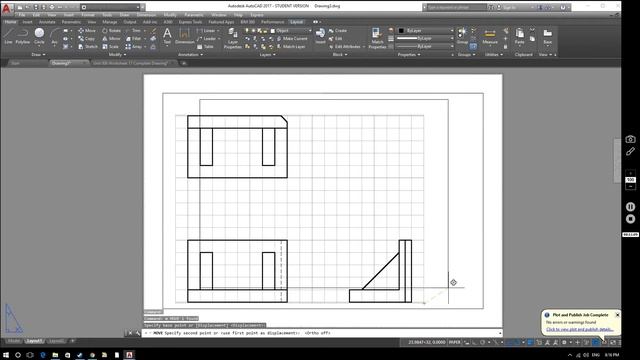
Task: Open the Dimension menu
Action: click(146, 15)
